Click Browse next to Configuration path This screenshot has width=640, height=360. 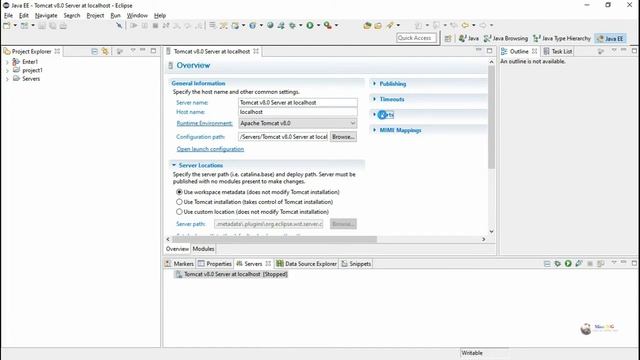pos(343,137)
